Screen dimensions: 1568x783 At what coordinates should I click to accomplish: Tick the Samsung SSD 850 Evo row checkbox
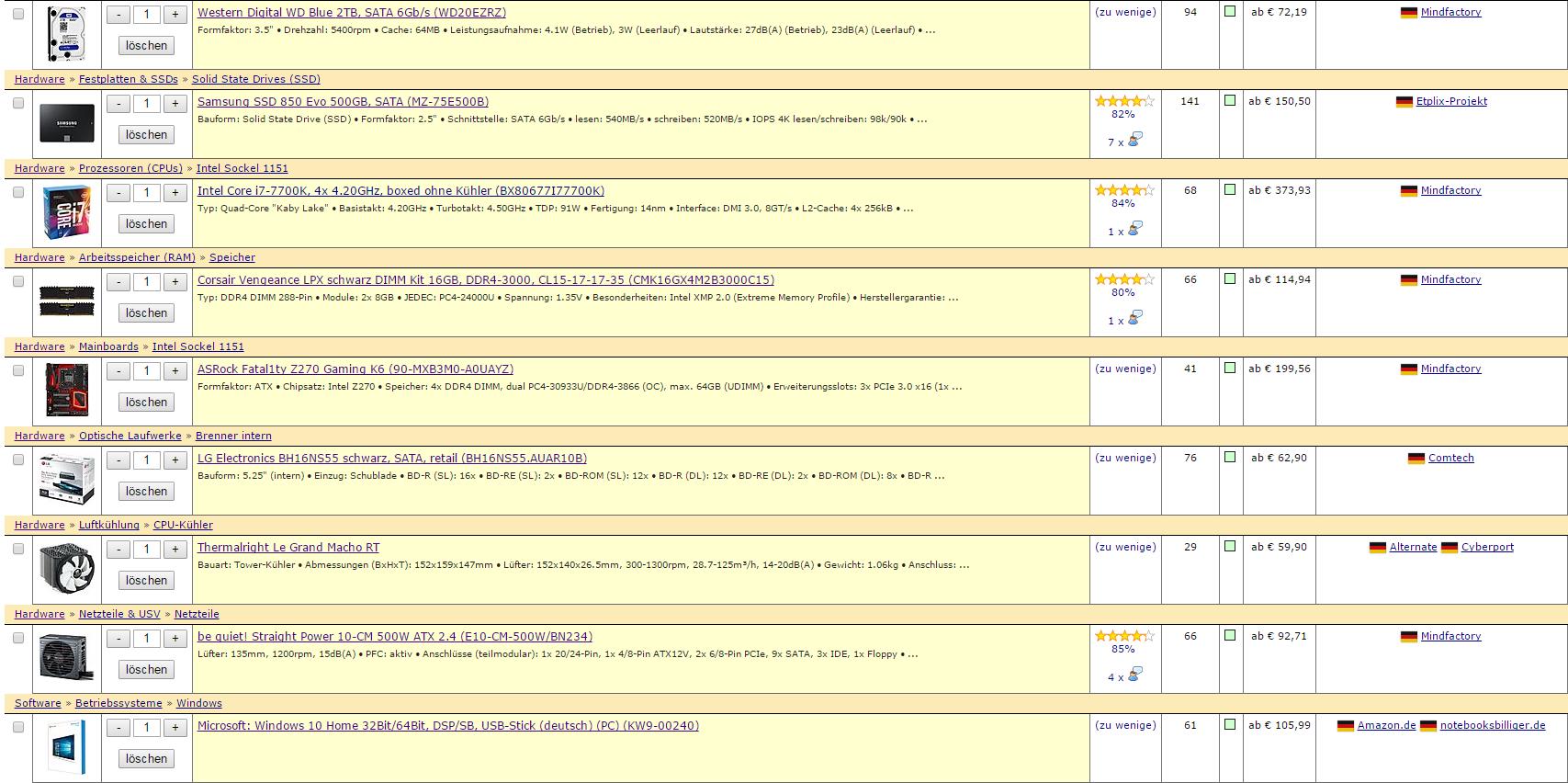[18, 104]
